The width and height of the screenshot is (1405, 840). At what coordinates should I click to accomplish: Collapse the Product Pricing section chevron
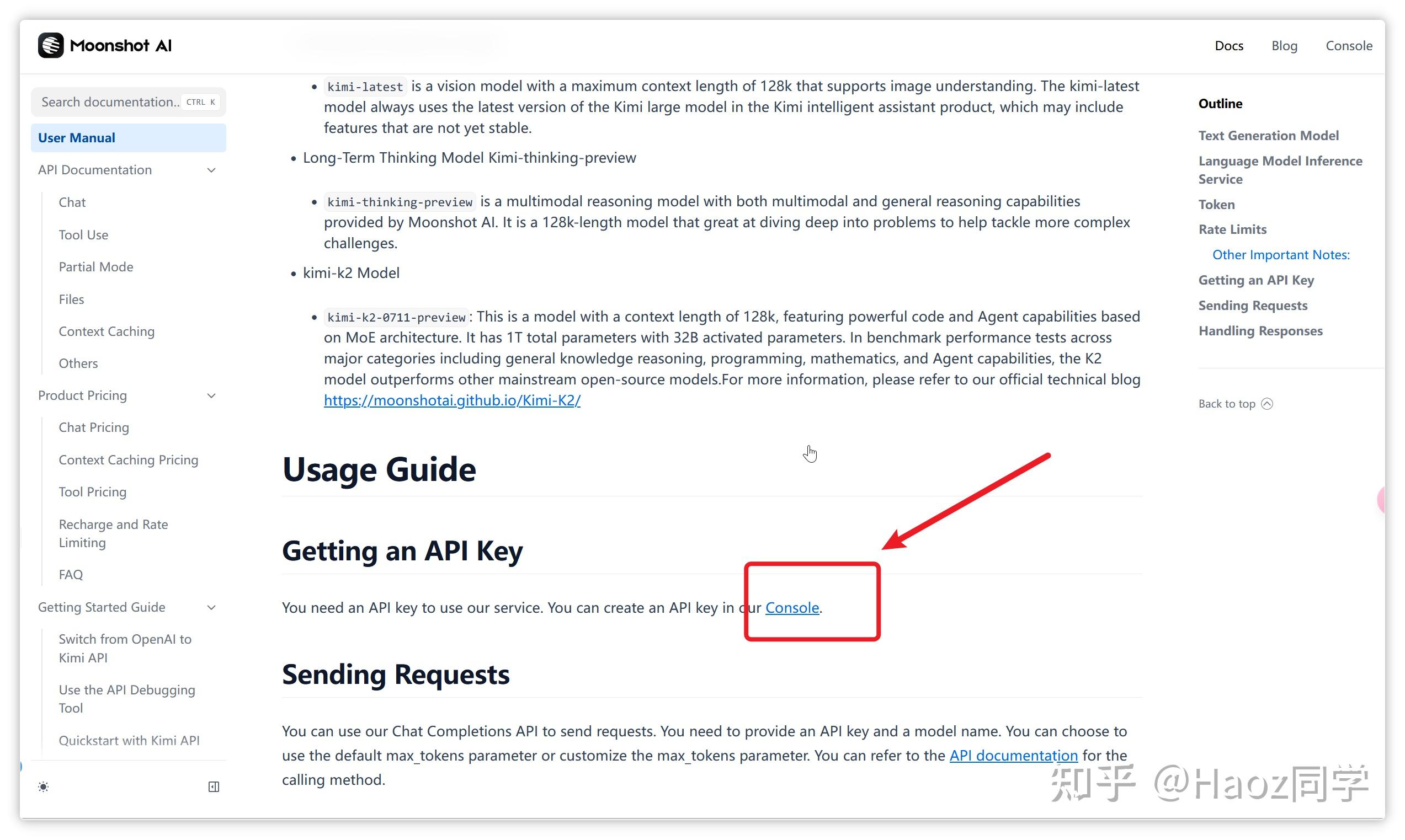[211, 395]
